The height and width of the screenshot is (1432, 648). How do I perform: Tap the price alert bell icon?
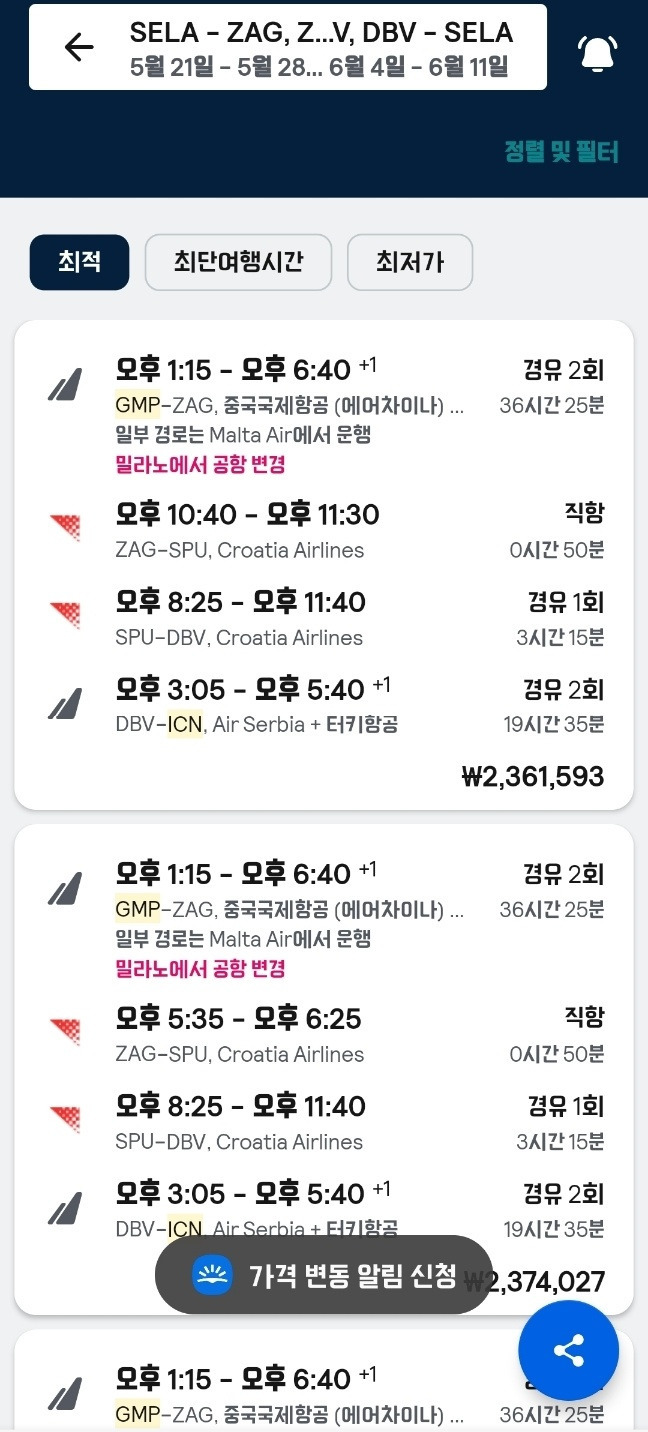click(x=597, y=52)
